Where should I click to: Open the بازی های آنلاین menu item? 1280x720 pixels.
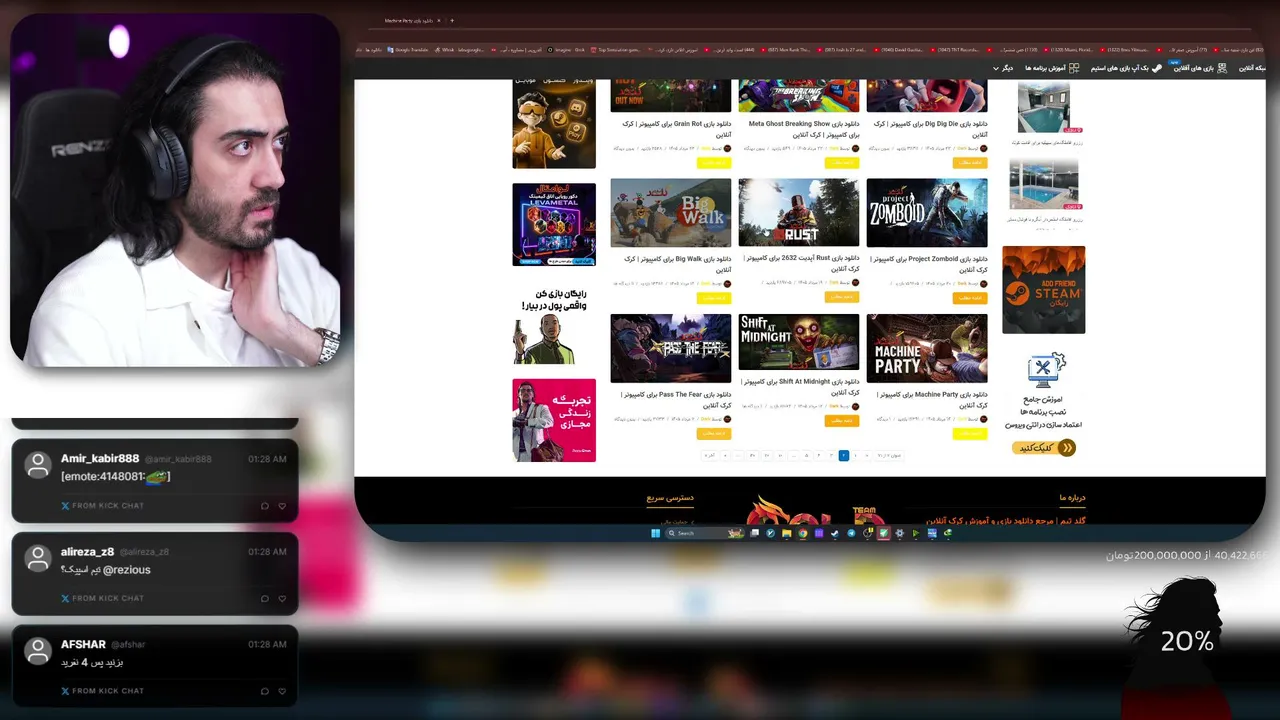1200,68
